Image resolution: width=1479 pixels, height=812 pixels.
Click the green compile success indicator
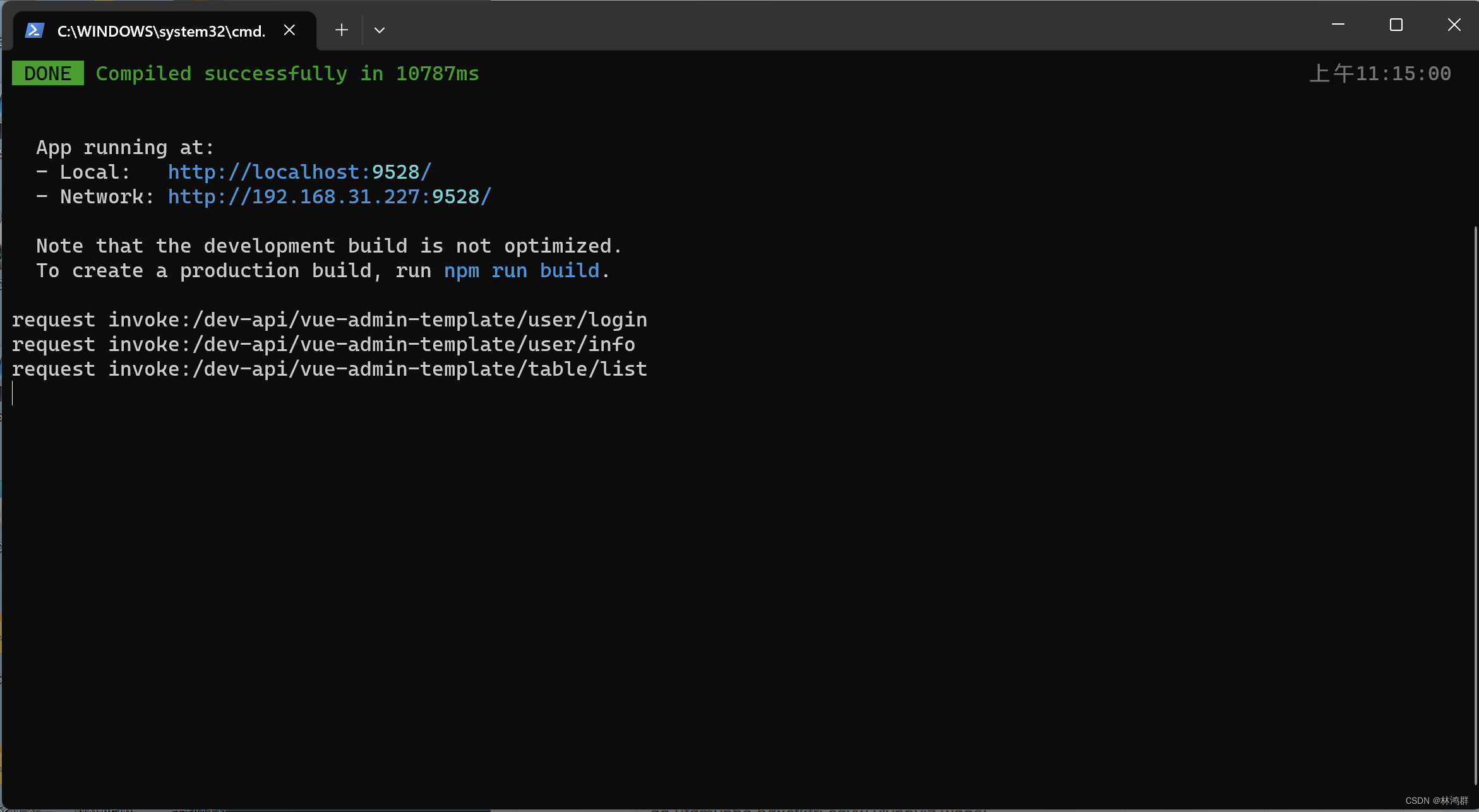click(x=47, y=73)
